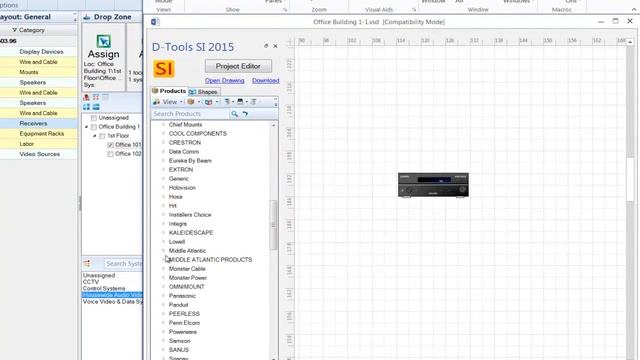Viewport: 640px width, 360px height.
Task: Select the receiver shape on the canvas
Action: 433,185
